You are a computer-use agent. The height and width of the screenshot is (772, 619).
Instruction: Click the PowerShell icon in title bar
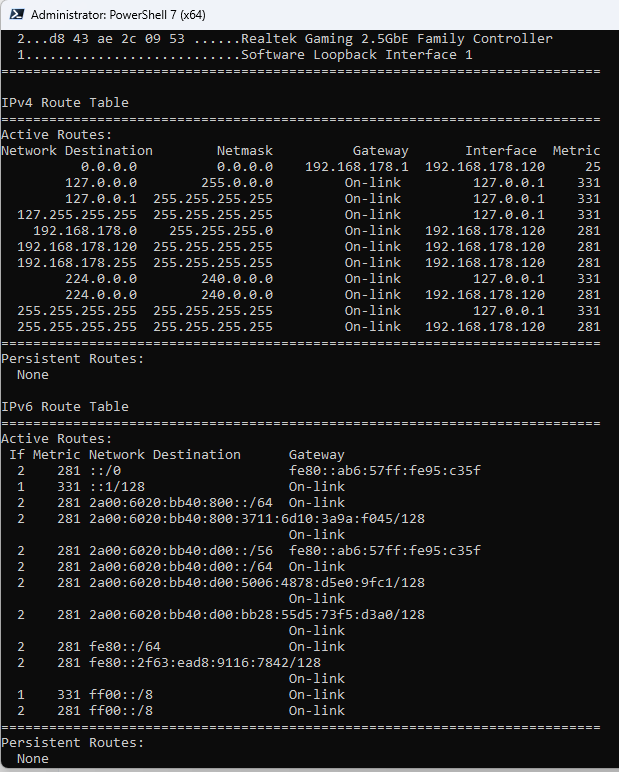point(17,14)
